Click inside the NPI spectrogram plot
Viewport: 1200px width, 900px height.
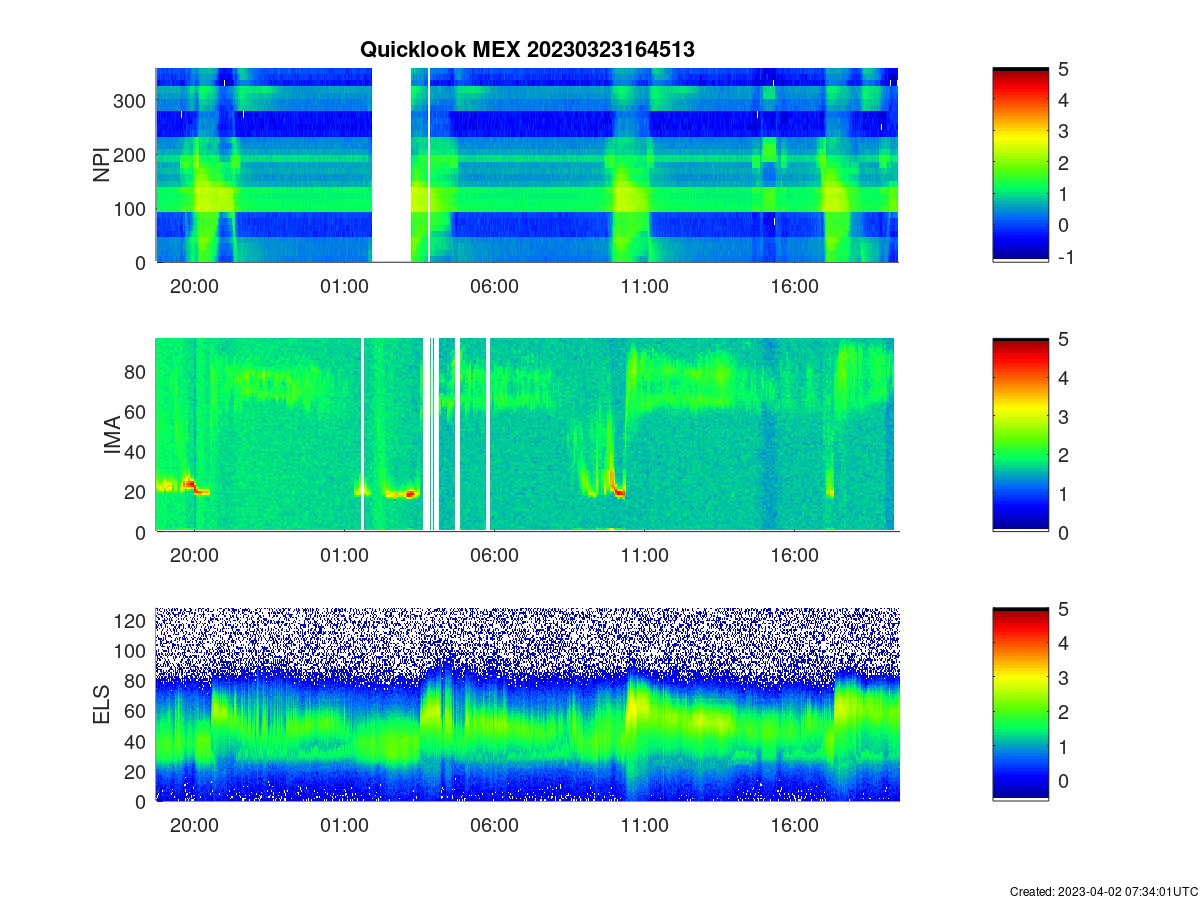pyautogui.click(x=527, y=165)
